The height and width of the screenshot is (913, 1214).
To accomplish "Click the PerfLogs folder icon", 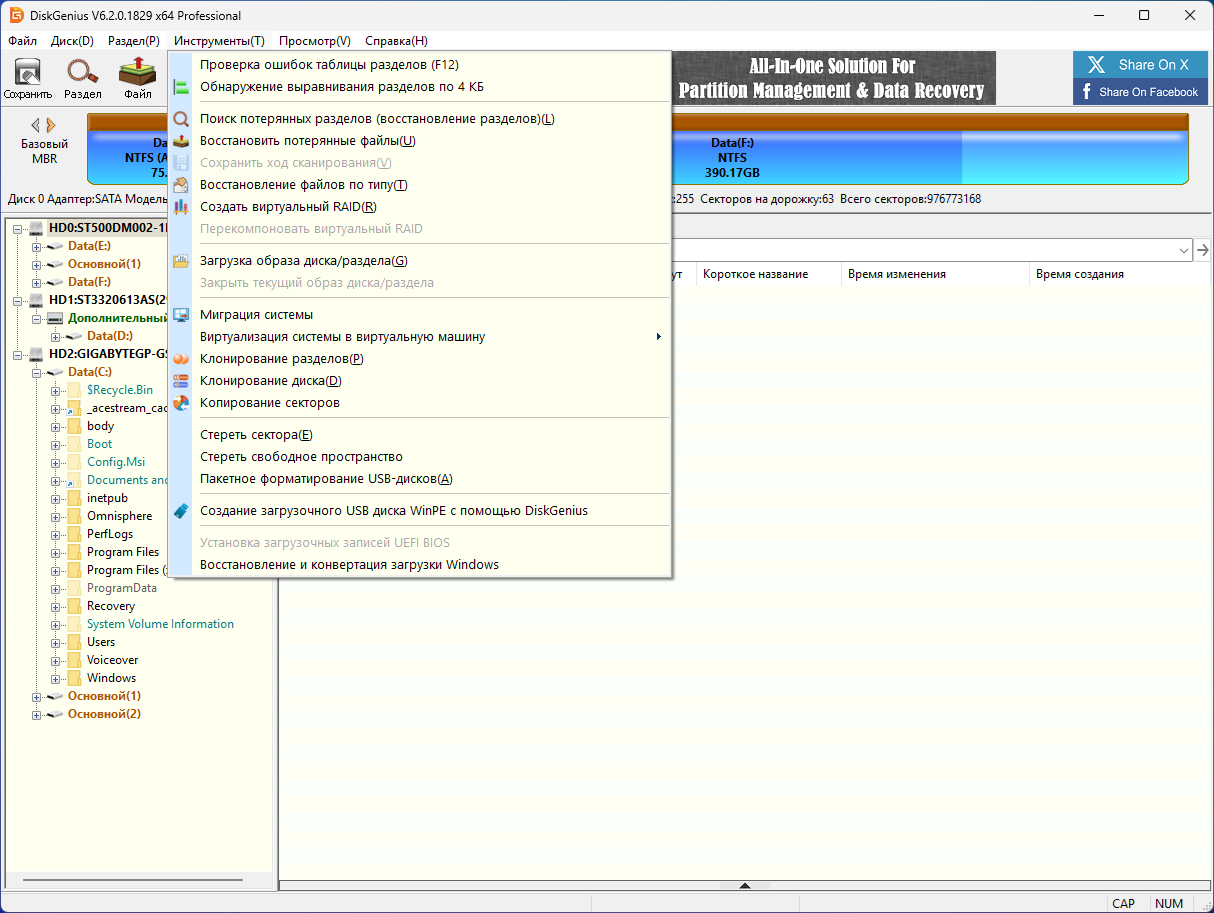I will pos(74,534).
